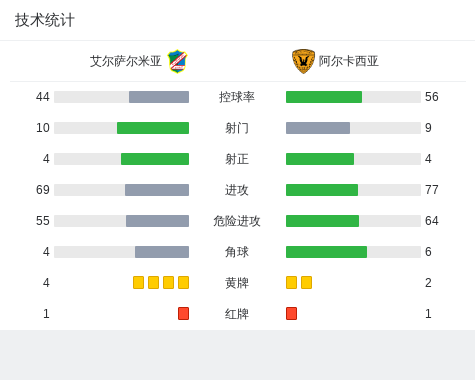Click 艾尔萨尔米亚's green shots bar for 射门
Image resolution: width=475 pixels, height=380 pixels.
point(153,128)
